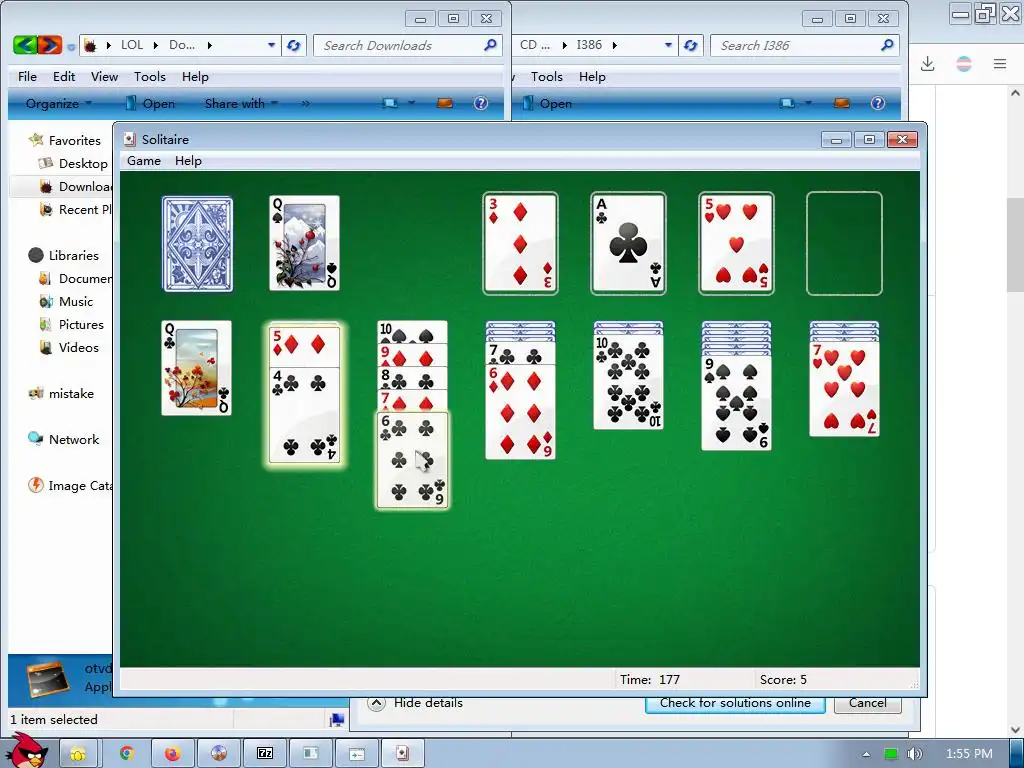This screenshot has width=1024, height=768.
Task: Click the empty fourth foundation slot
Action: coord(844,244)
